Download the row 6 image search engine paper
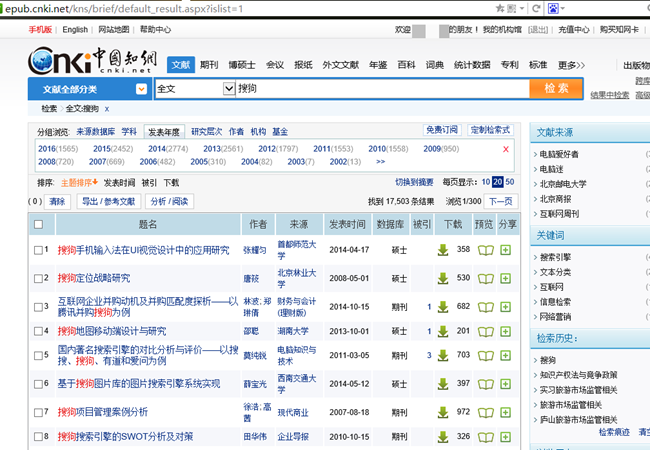 pyautogui.click(x=443, y=384)
